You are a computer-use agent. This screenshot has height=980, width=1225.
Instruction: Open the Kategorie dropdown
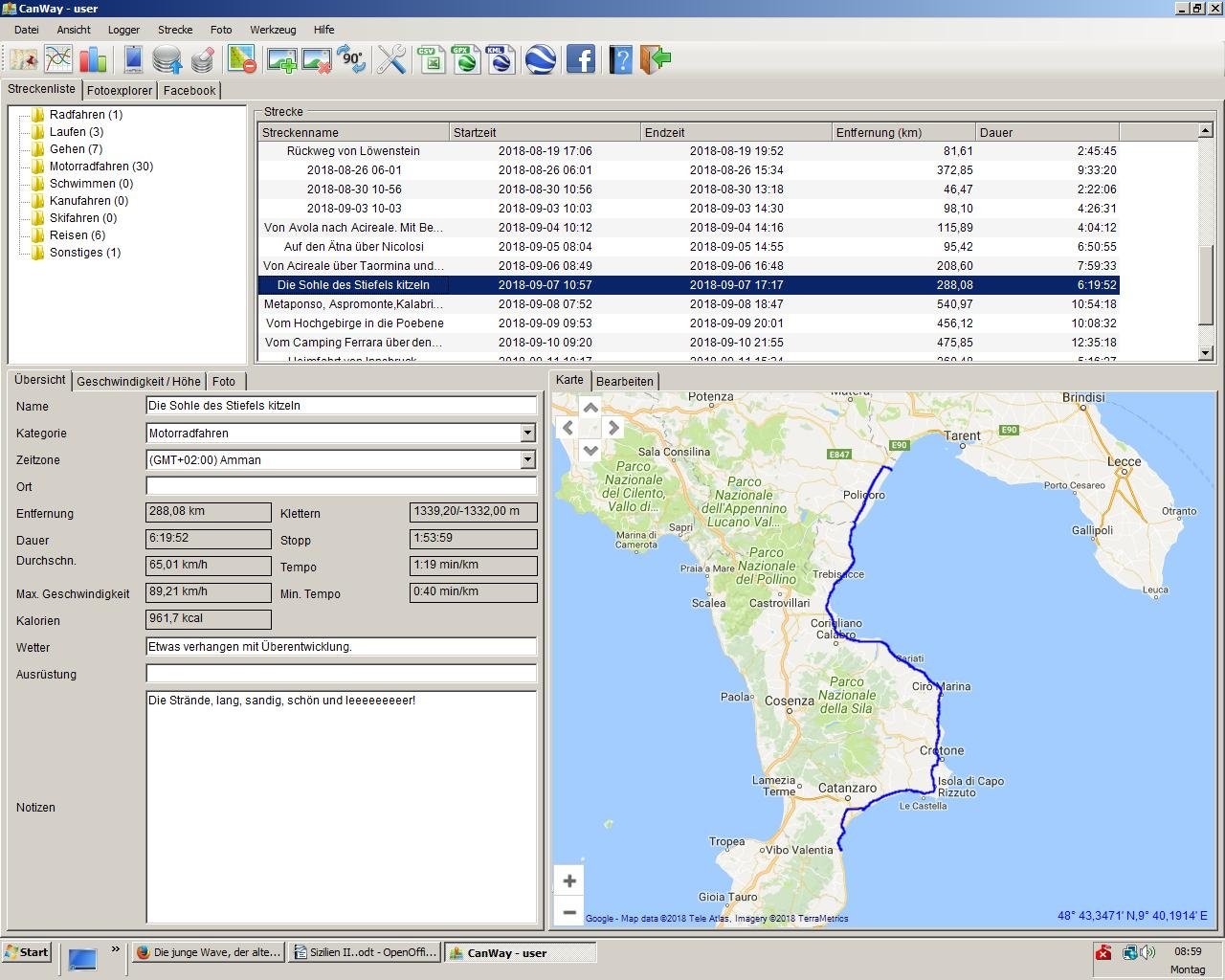point(527,434)
